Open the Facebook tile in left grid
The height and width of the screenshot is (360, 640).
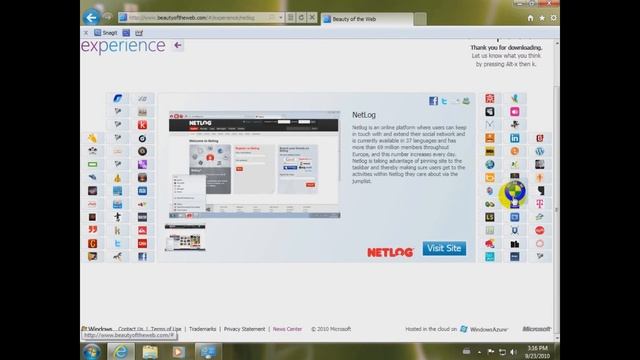tap(142, 256)
